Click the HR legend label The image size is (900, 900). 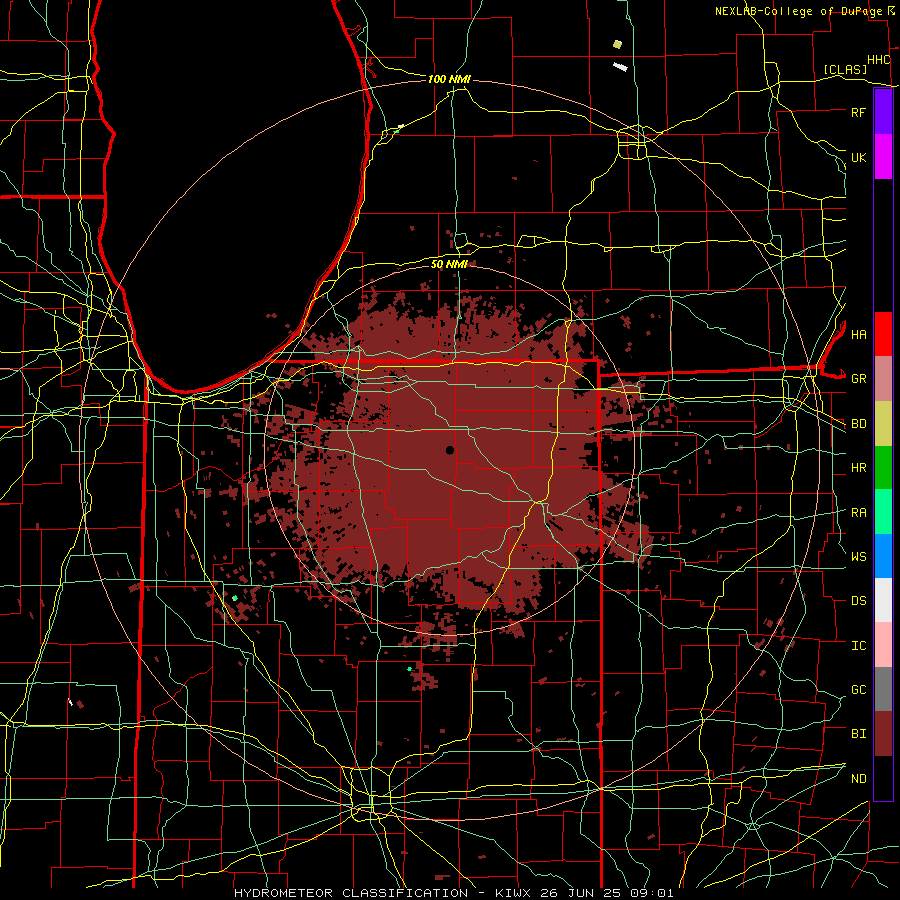click(858, 468)
